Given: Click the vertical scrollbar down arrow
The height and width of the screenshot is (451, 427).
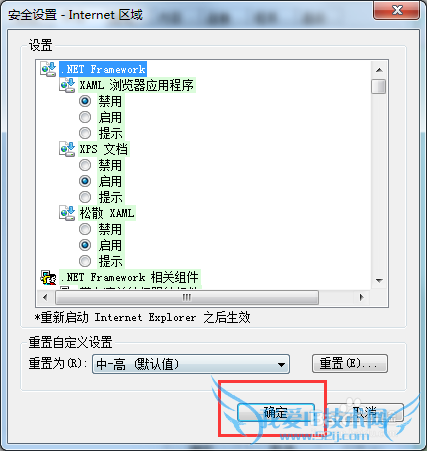Looking at the screenshot, I should click(379, 281).
